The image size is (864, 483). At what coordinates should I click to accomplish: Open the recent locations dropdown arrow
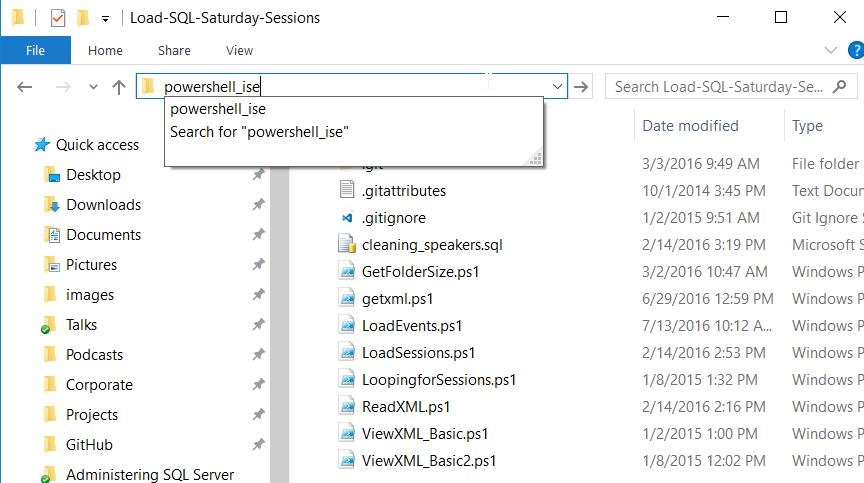pyautogui.click(x=94, y=87)
